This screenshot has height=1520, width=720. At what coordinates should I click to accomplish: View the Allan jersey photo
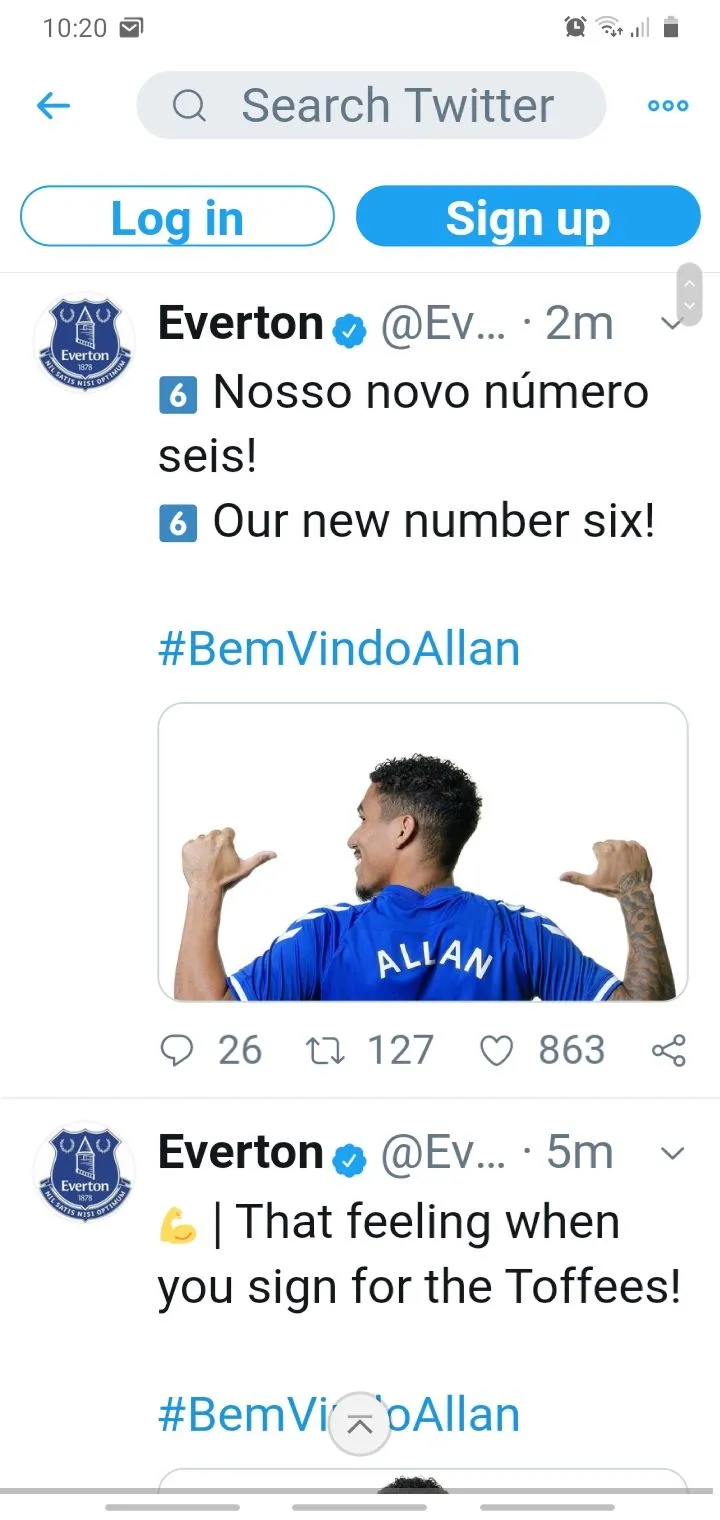(423, 851)
